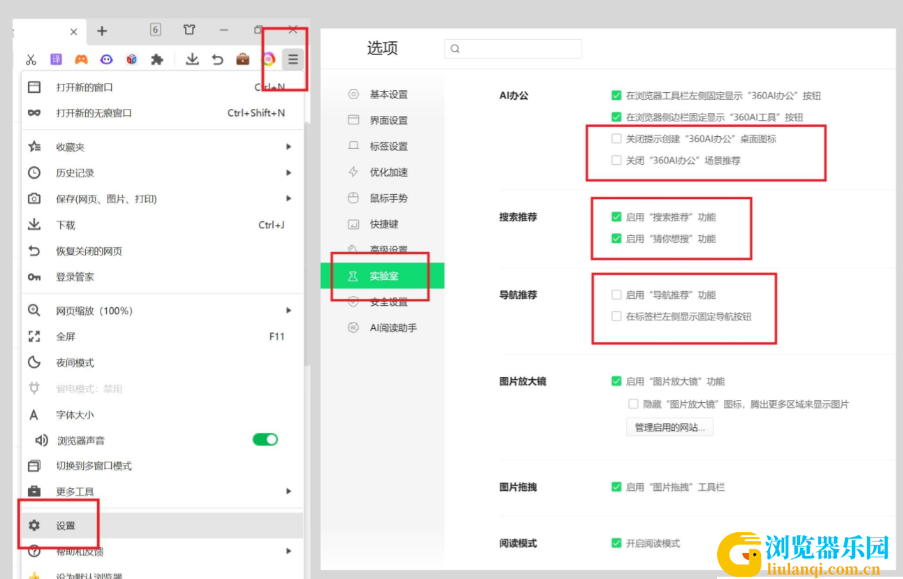Expand the 历史记录 submenu arrow

tap(289, 173)
